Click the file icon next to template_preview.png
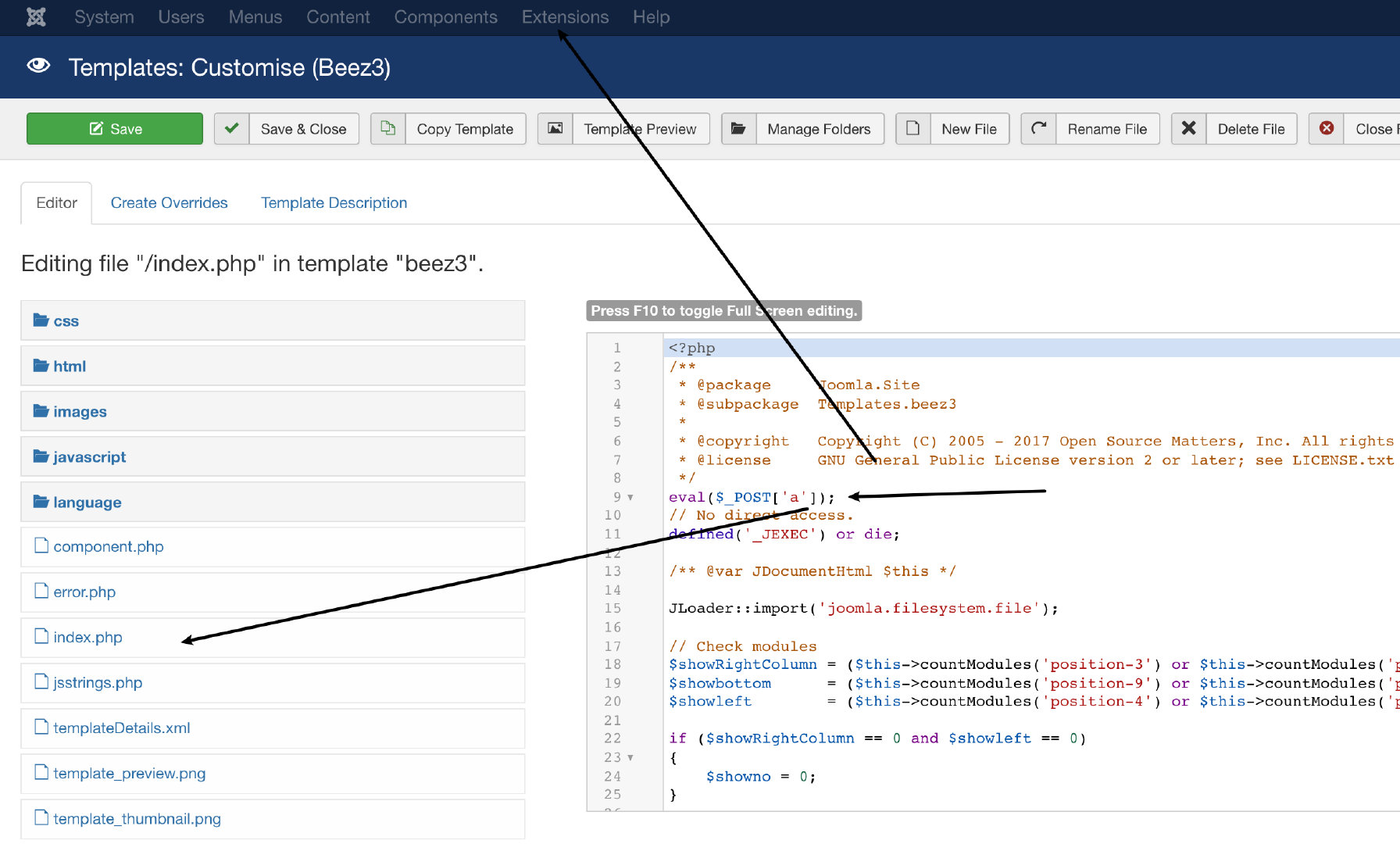The width and height of the screenshot is (1400, 844). (x=41, y=772)
